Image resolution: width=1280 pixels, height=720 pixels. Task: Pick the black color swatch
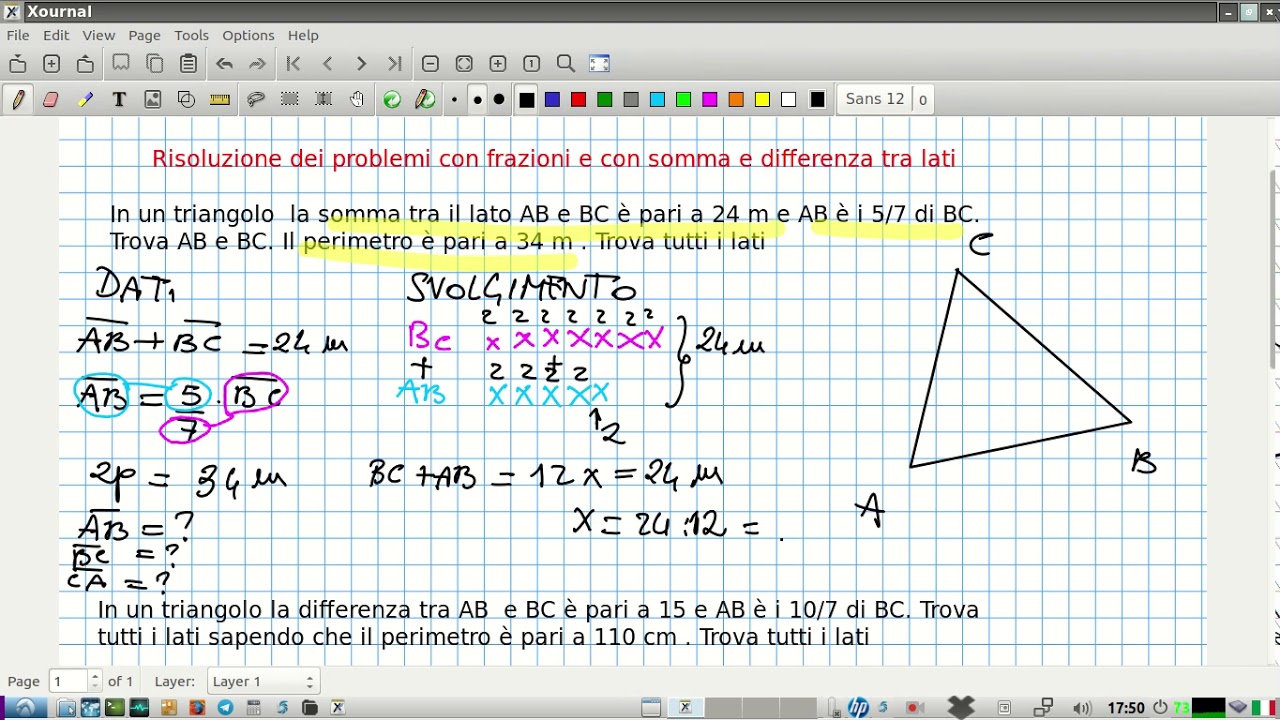527,99
